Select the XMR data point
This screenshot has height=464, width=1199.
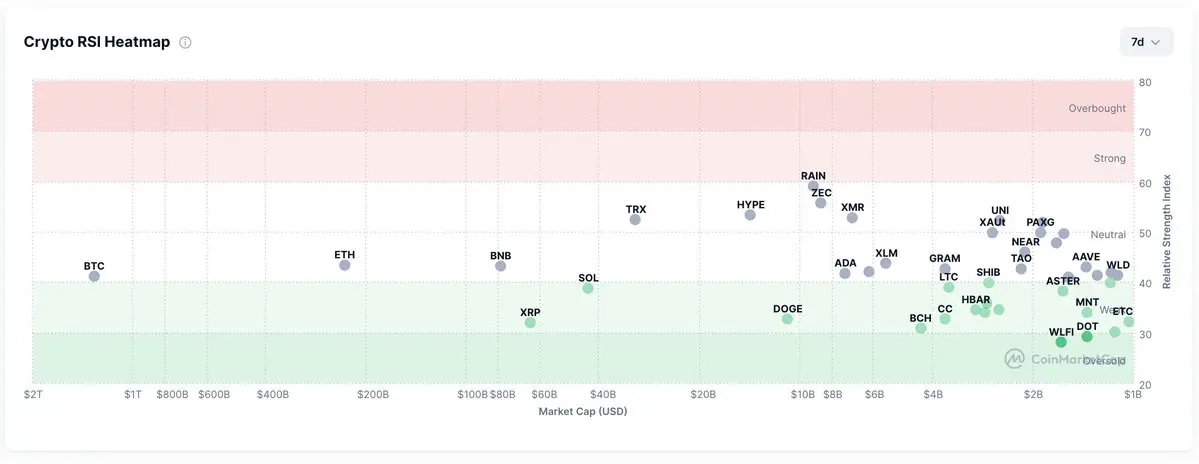click(x=853, y=218)
